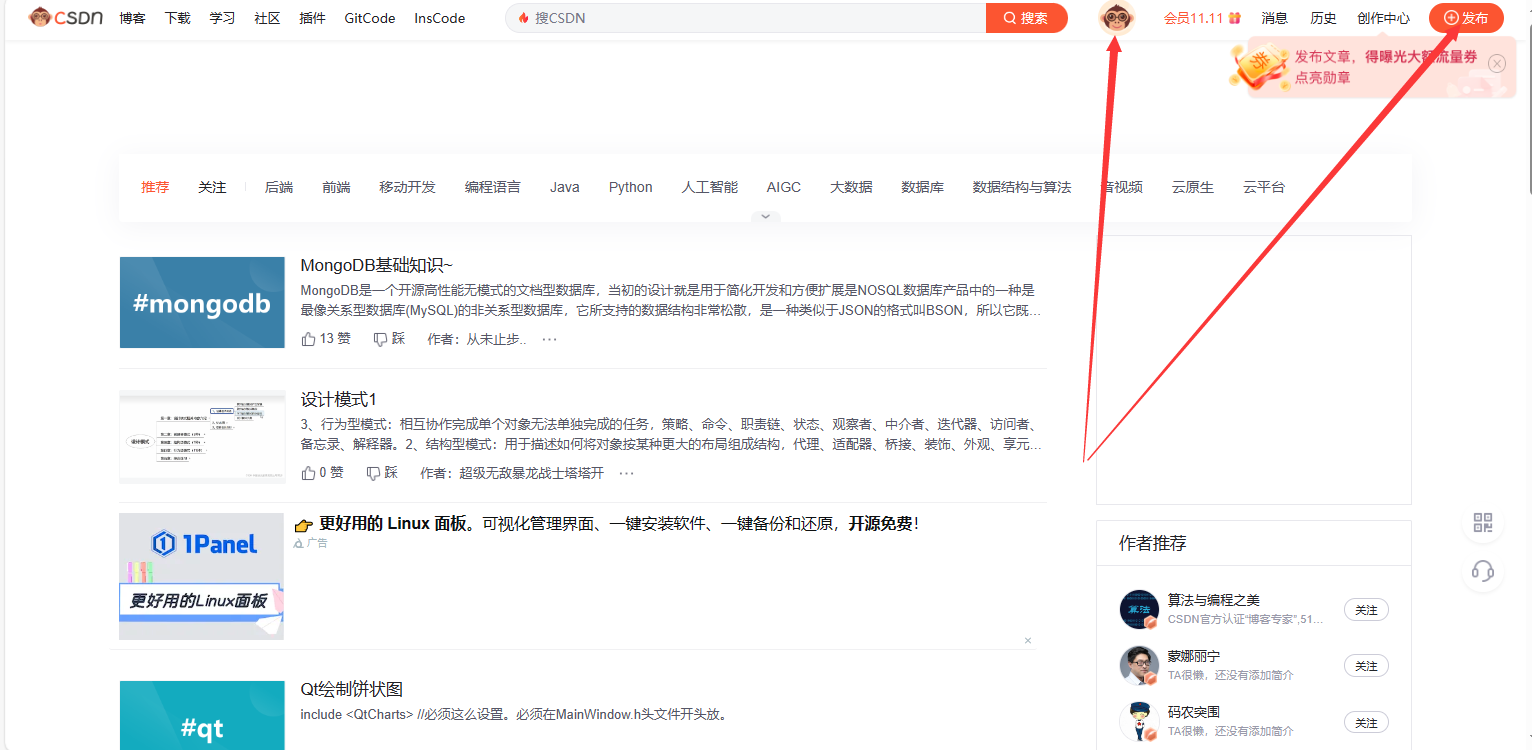
Task: Open the 学习 nav item
Action: point(222,18)
